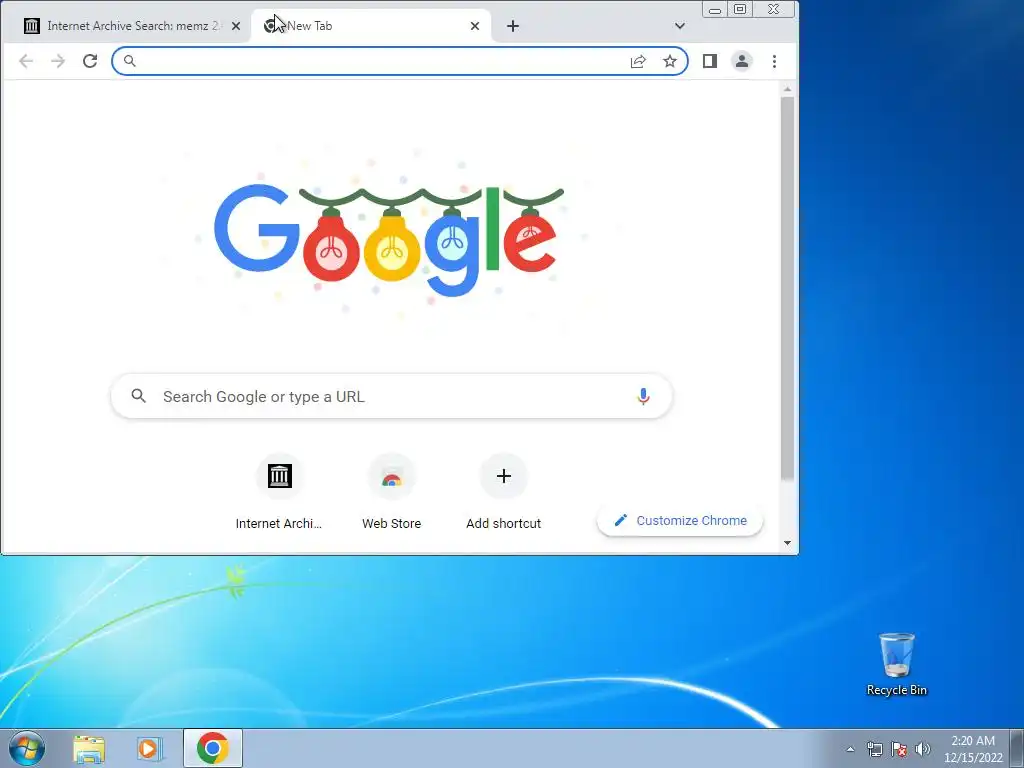
Task: Click the page scrollbar down arrow
Action: tap(787, 543)
